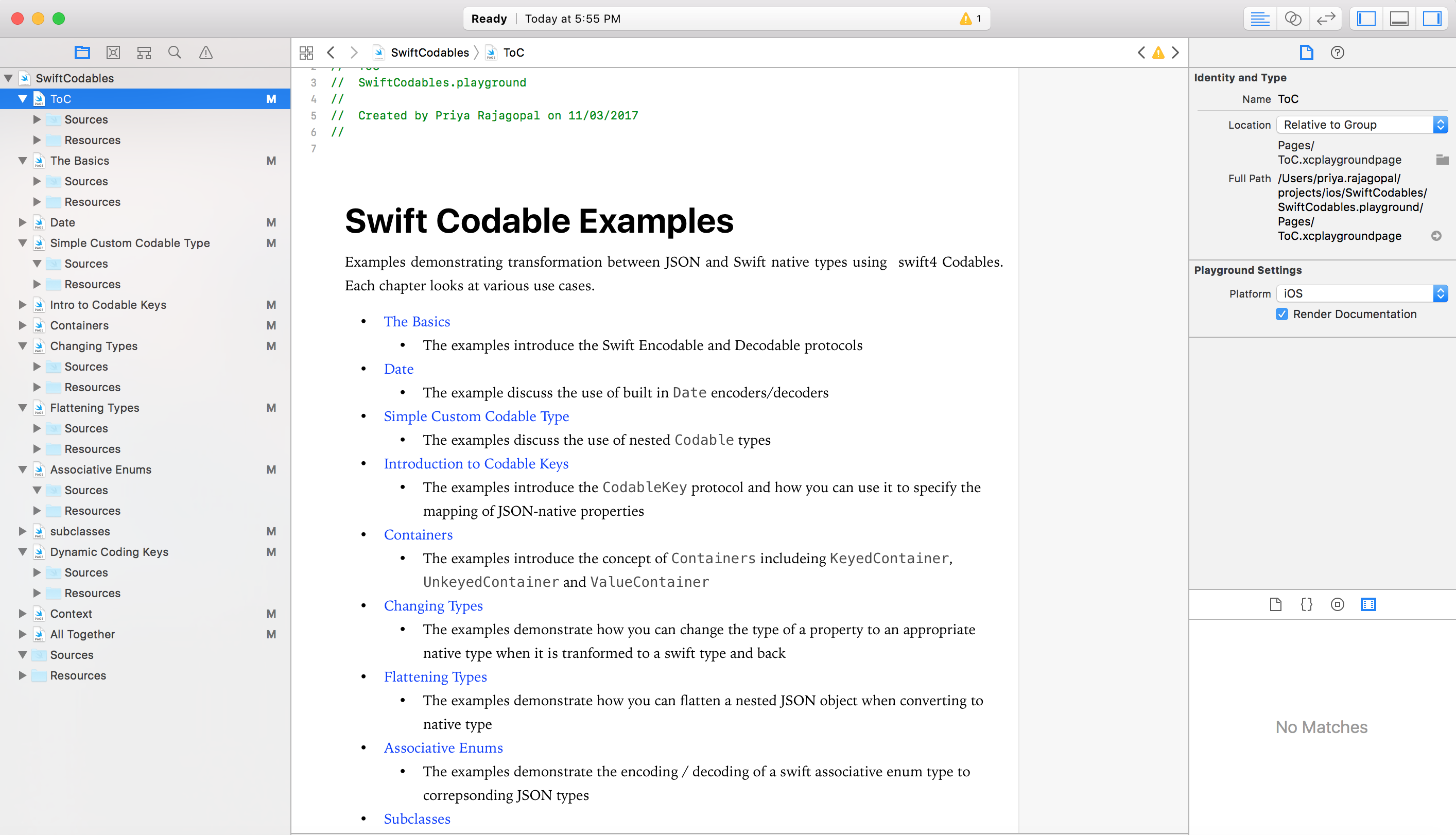Select the Associative Enums page

click(145, 469)
